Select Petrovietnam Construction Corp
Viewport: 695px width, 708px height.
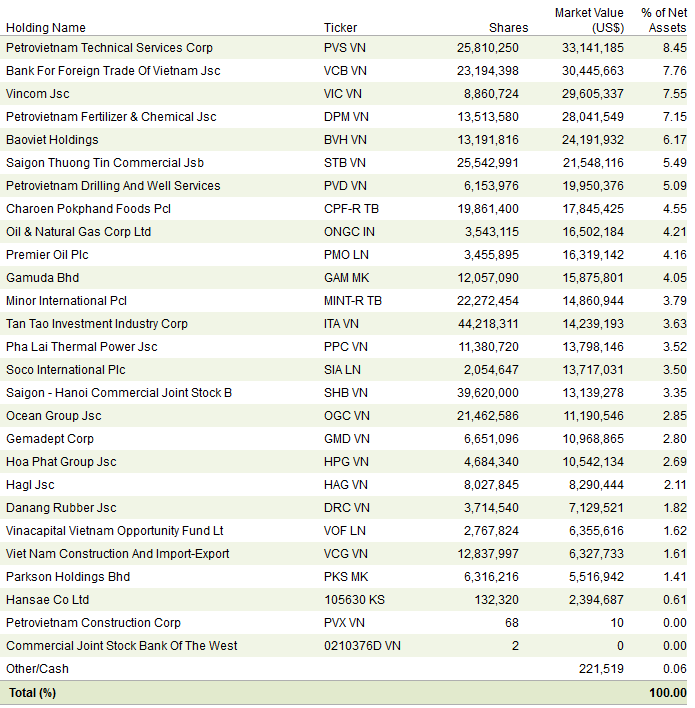tap(93, 624)
